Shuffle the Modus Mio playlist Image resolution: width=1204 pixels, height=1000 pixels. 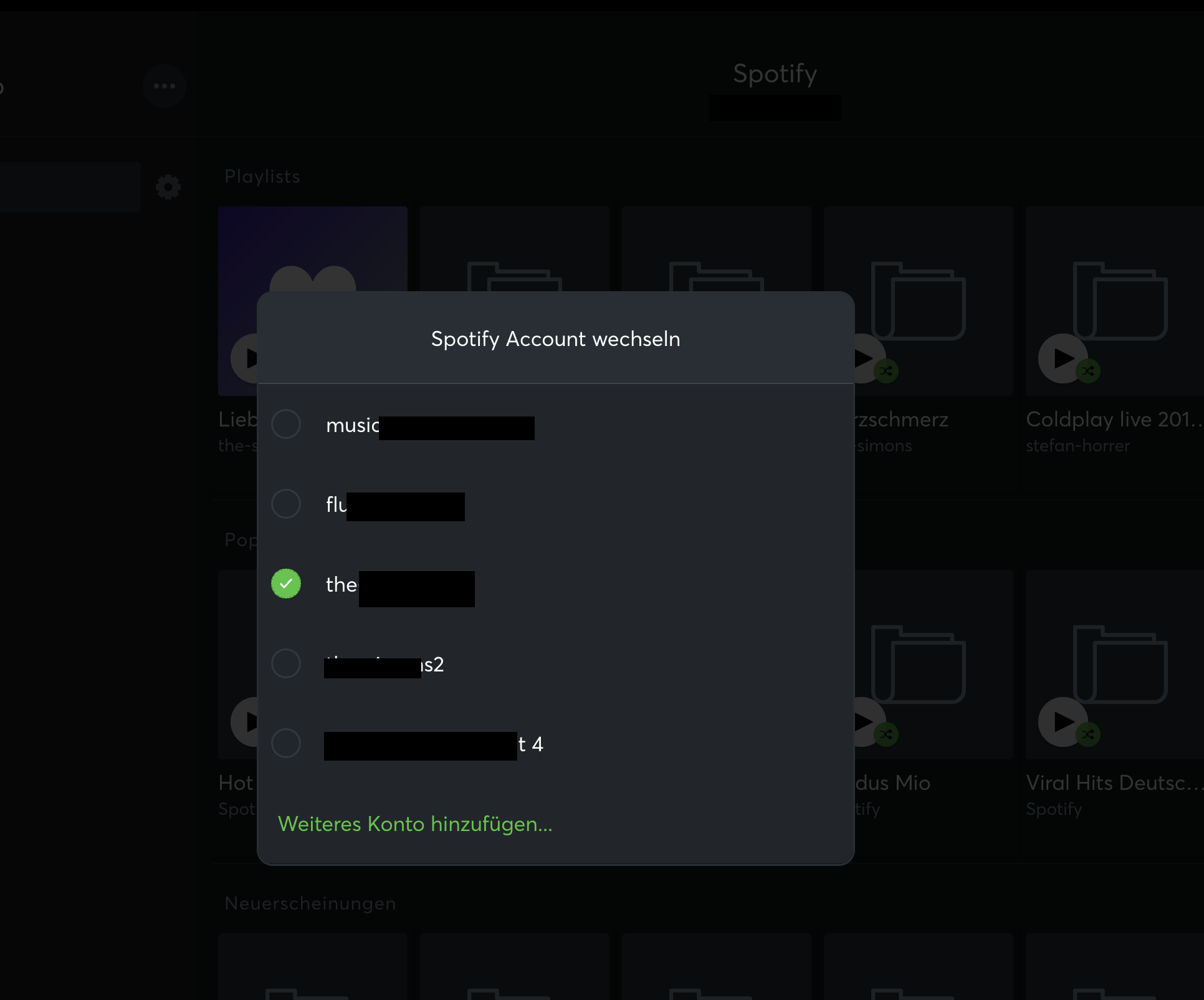point(886,734)
